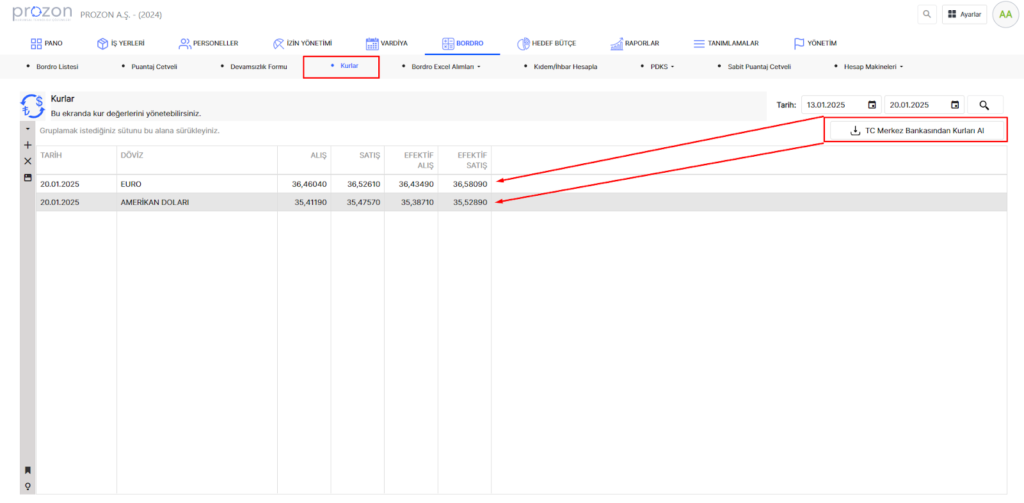The height and width of the screenshot is (503, 1024).
Task: Click the magnifier search button beside dates
Action: pyautogui.click(x=984, y=105)
